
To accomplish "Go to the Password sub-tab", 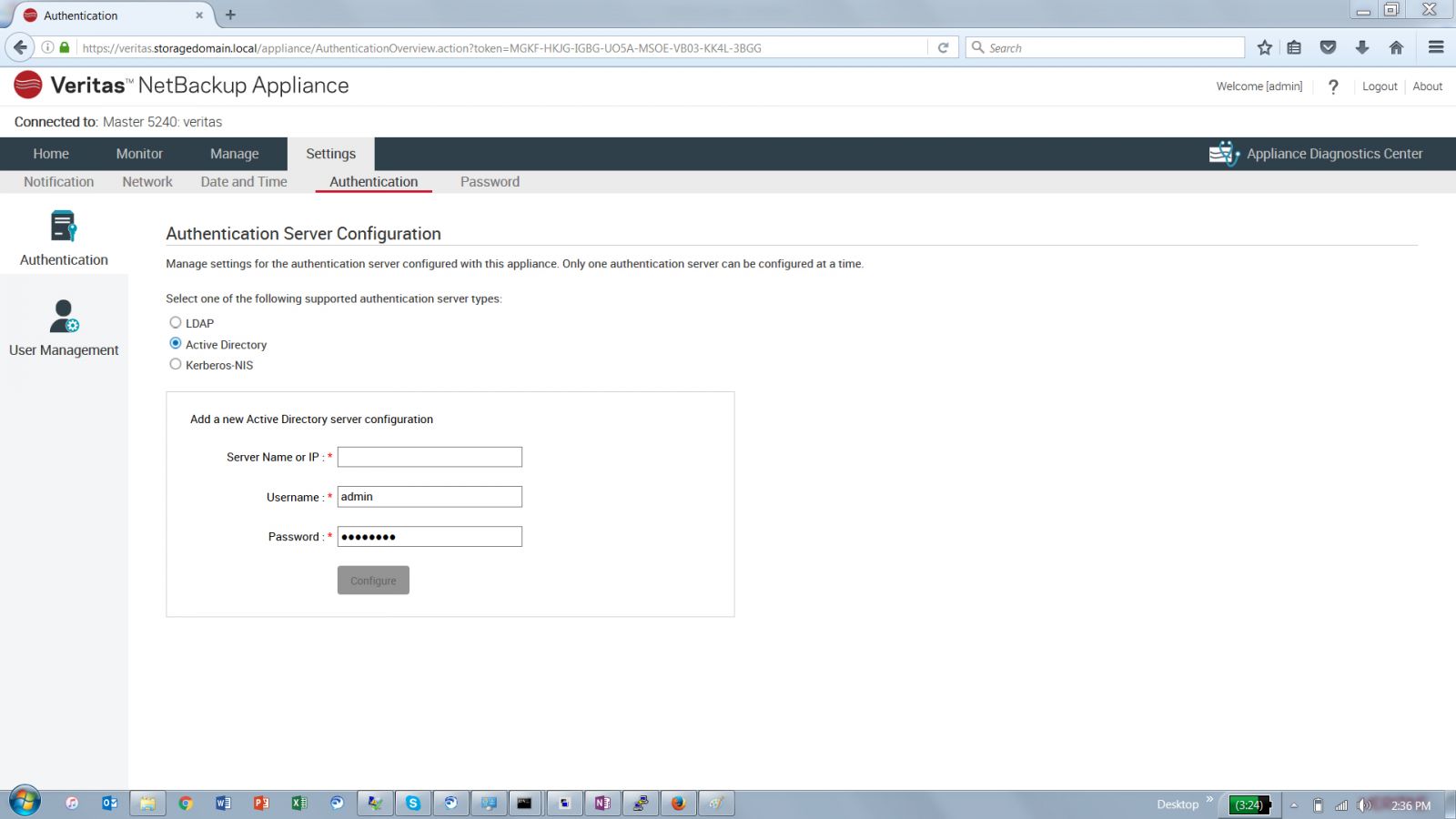I will point(490,182).
